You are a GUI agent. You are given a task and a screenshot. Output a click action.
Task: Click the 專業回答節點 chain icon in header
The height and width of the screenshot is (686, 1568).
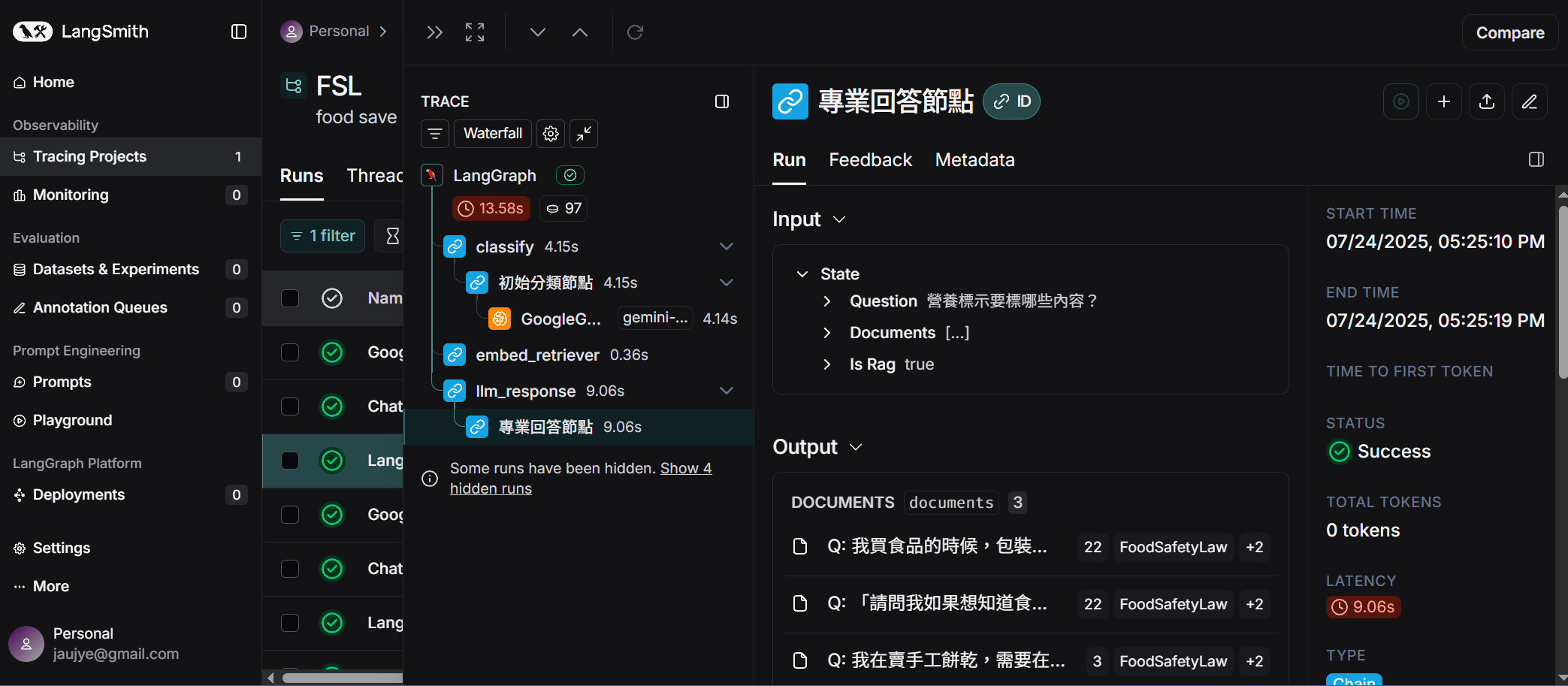(x=790, y=101)
